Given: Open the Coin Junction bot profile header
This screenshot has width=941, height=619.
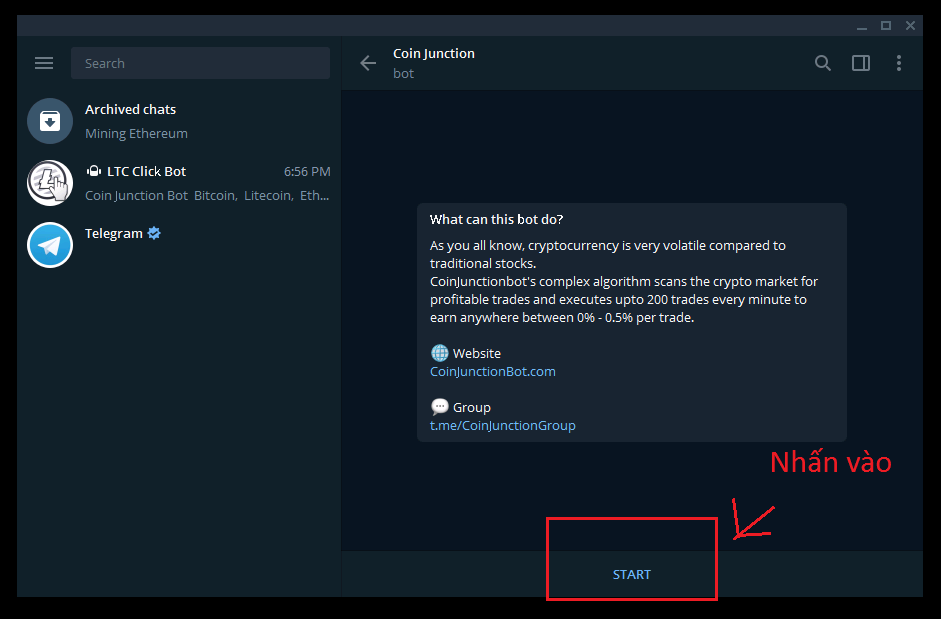Looking at the screenshot, I should pyautogui.click(x=433, y=63).
